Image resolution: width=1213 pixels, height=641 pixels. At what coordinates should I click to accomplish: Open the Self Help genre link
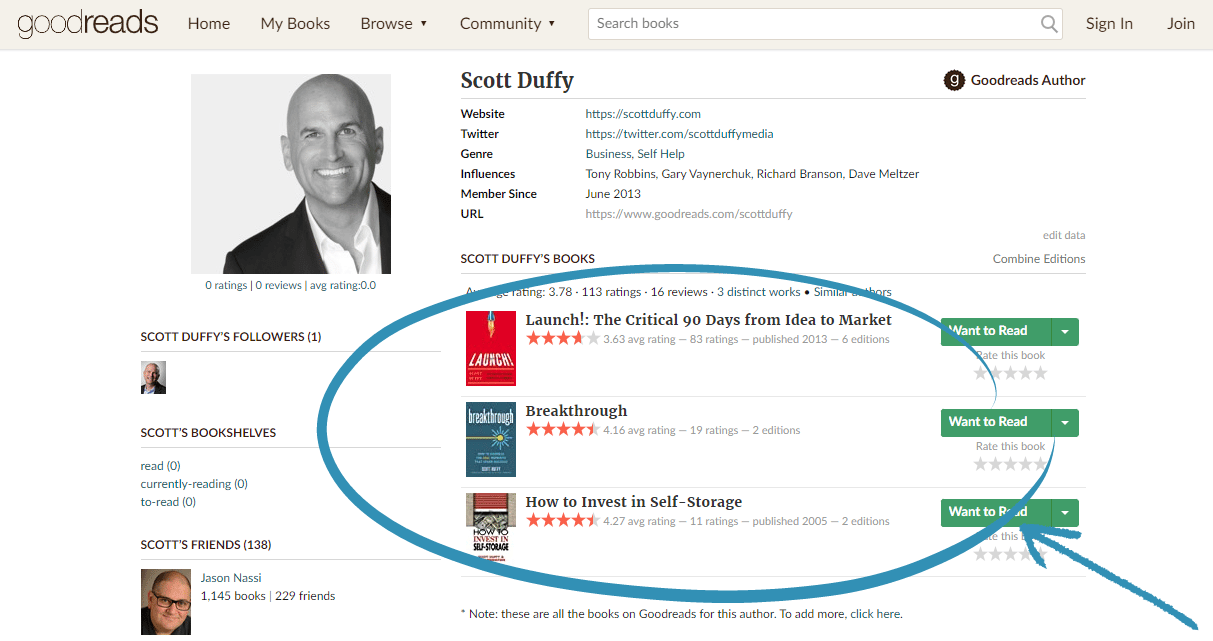pyautogui.click(x=661, y=154)
